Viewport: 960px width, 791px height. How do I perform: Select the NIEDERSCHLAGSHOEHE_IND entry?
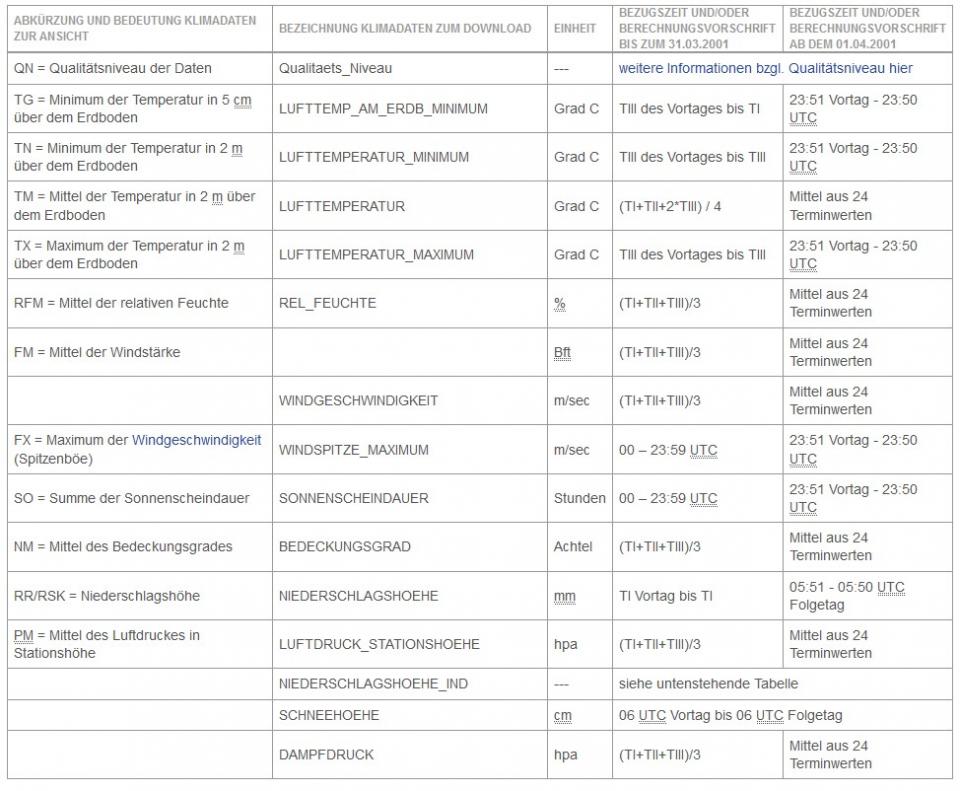click(373, 684)
